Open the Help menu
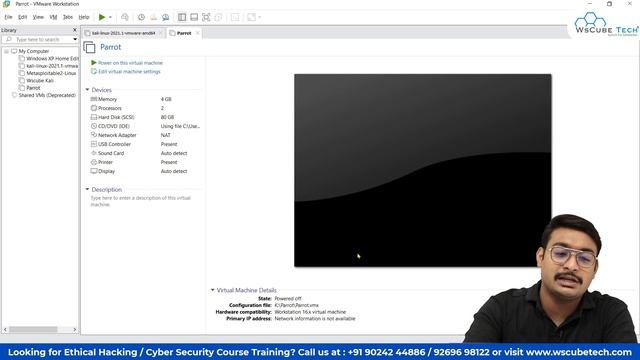The width and height of the screenshot is (640, 360). click(84, 17)
